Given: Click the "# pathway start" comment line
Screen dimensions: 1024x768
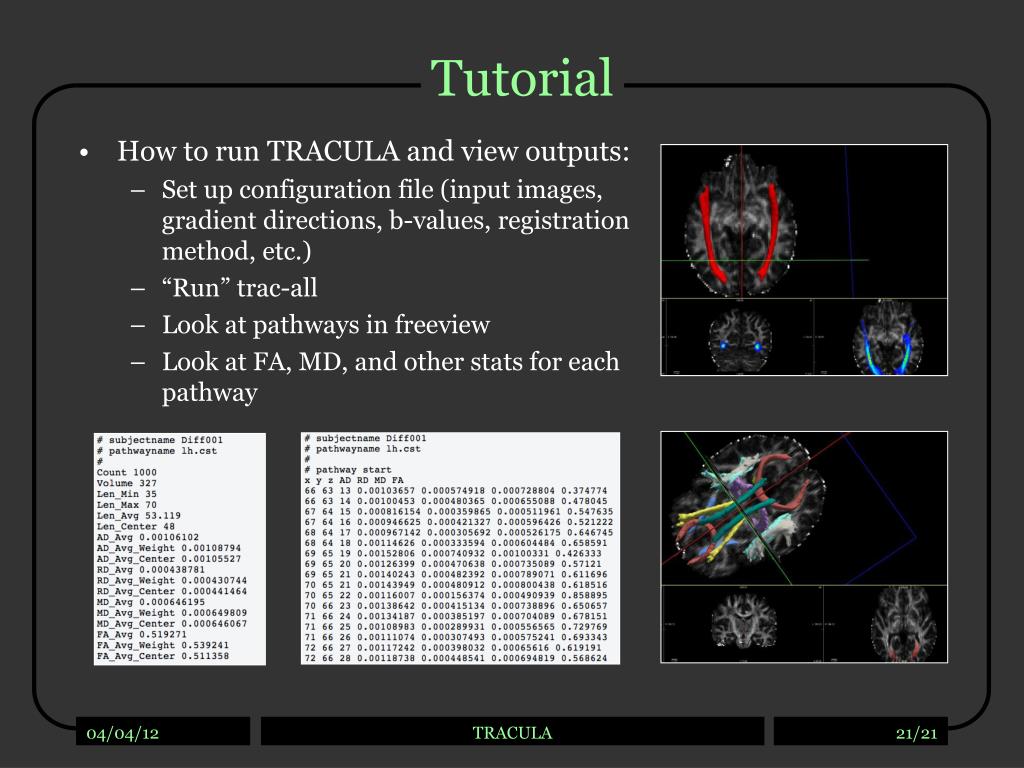Looking at the screenshot, I should 348,470.
